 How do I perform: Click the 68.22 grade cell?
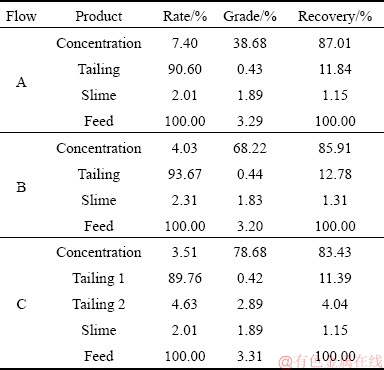coord(250,148)
